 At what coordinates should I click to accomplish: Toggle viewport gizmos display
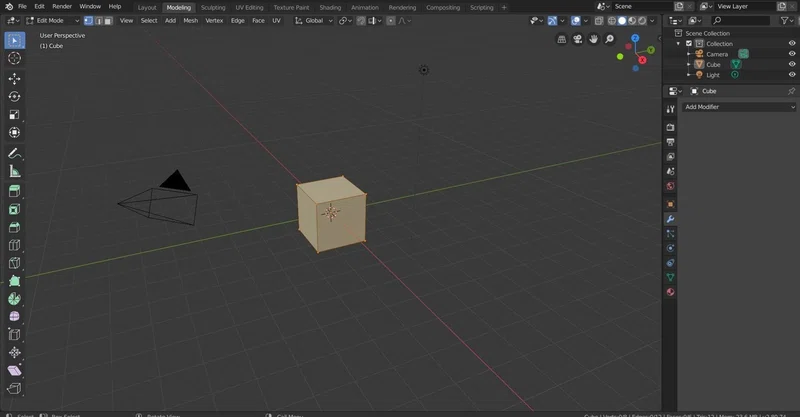552,21
